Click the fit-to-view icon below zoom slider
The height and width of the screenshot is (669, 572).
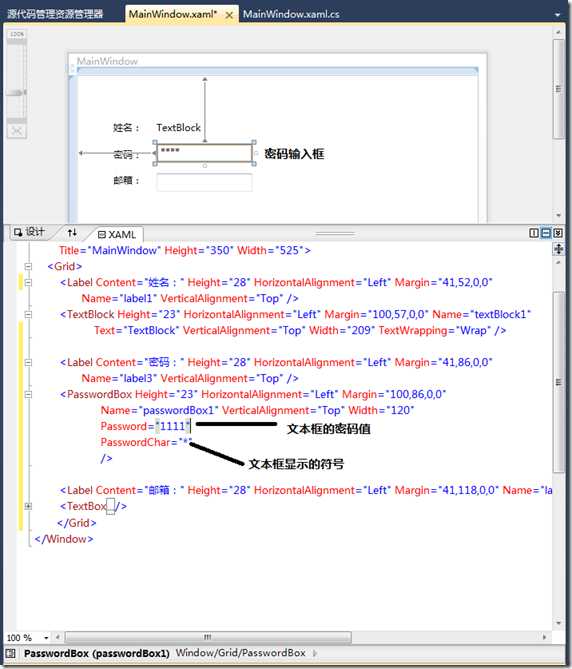(x=17, y=131)
